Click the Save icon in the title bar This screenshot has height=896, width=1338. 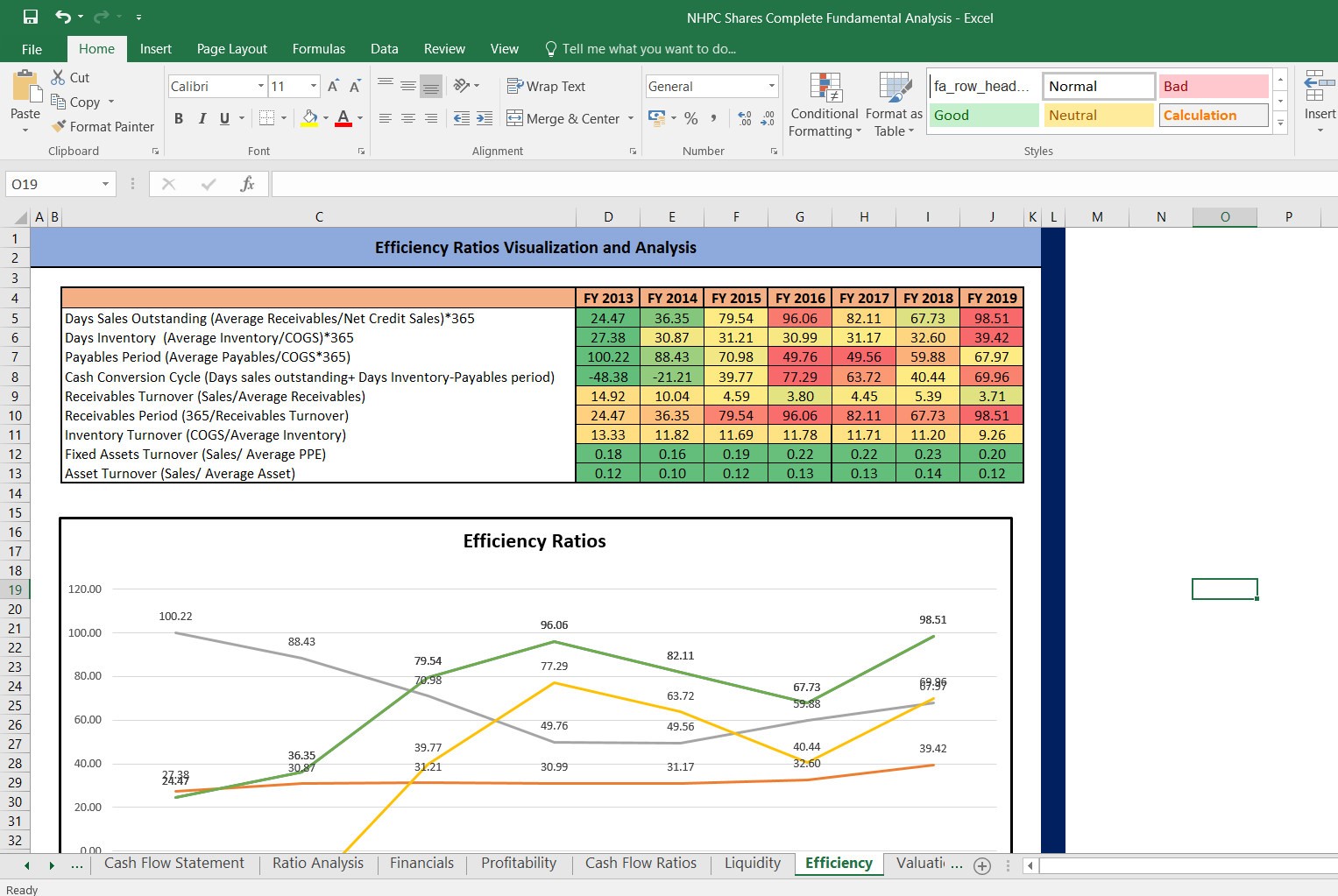coord(31,18)
